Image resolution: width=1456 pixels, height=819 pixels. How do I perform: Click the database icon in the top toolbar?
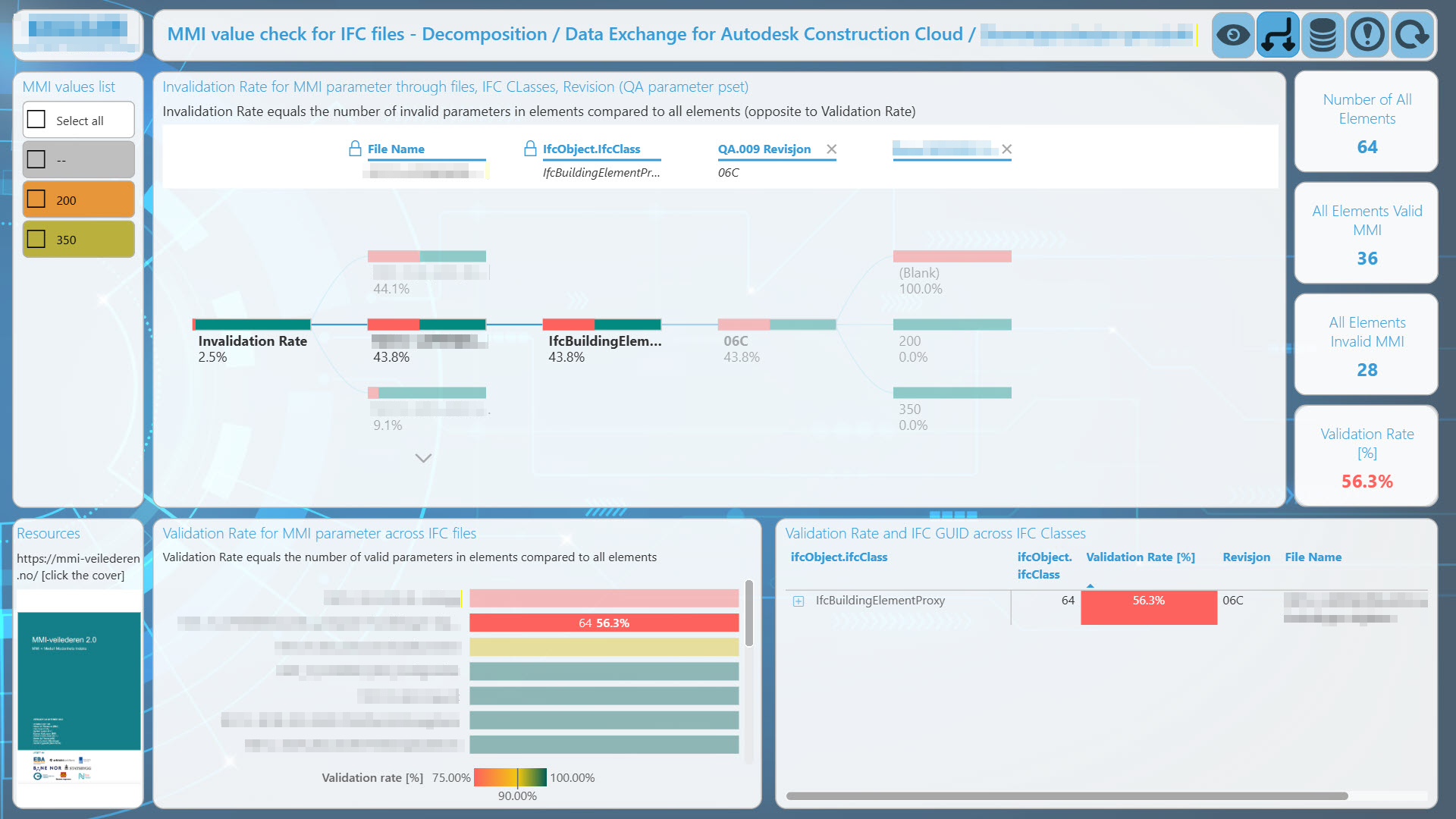(x=1322, y=34)
